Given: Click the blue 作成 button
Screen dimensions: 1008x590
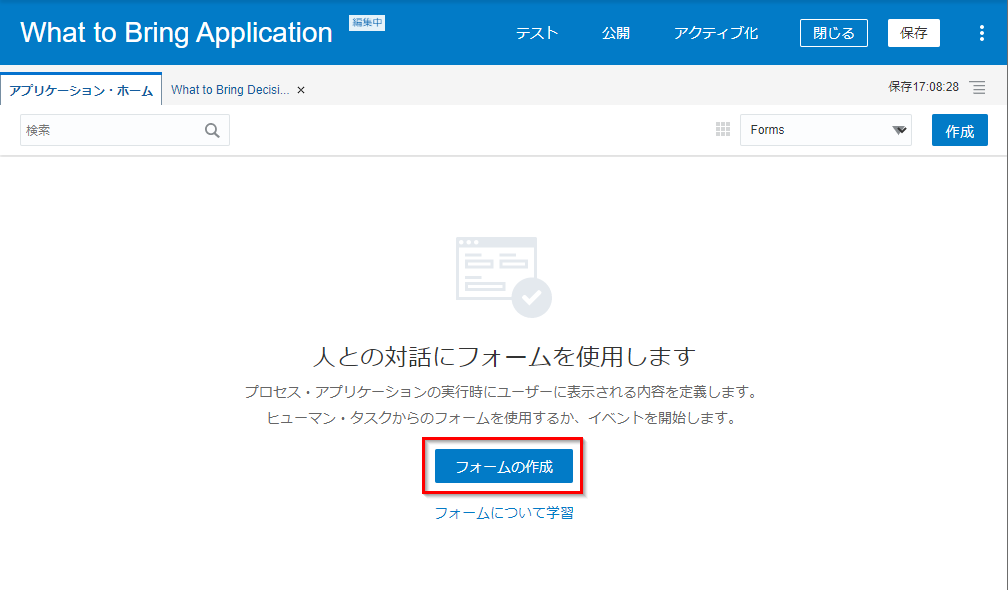Looking at the screenshot, I should [x=959, y=131].
